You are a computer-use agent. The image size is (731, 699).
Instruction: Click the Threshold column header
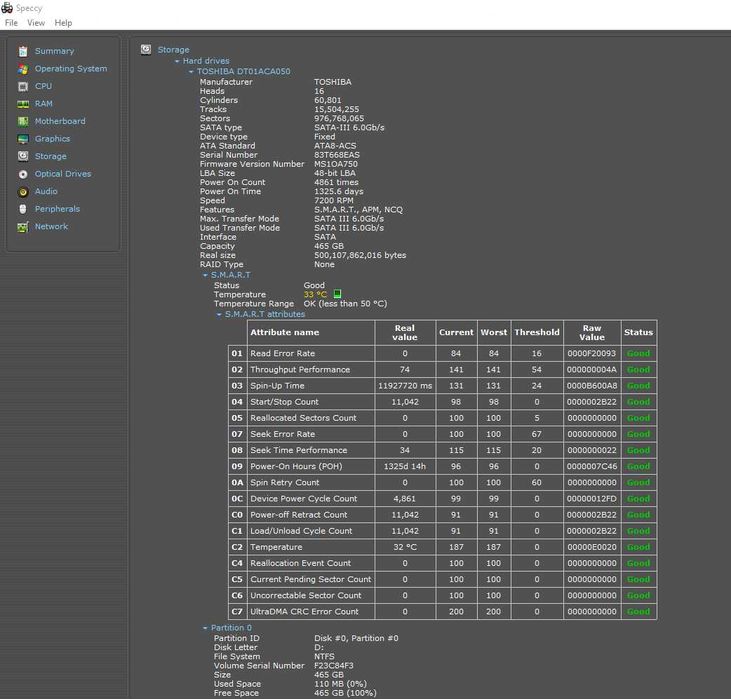537,332
